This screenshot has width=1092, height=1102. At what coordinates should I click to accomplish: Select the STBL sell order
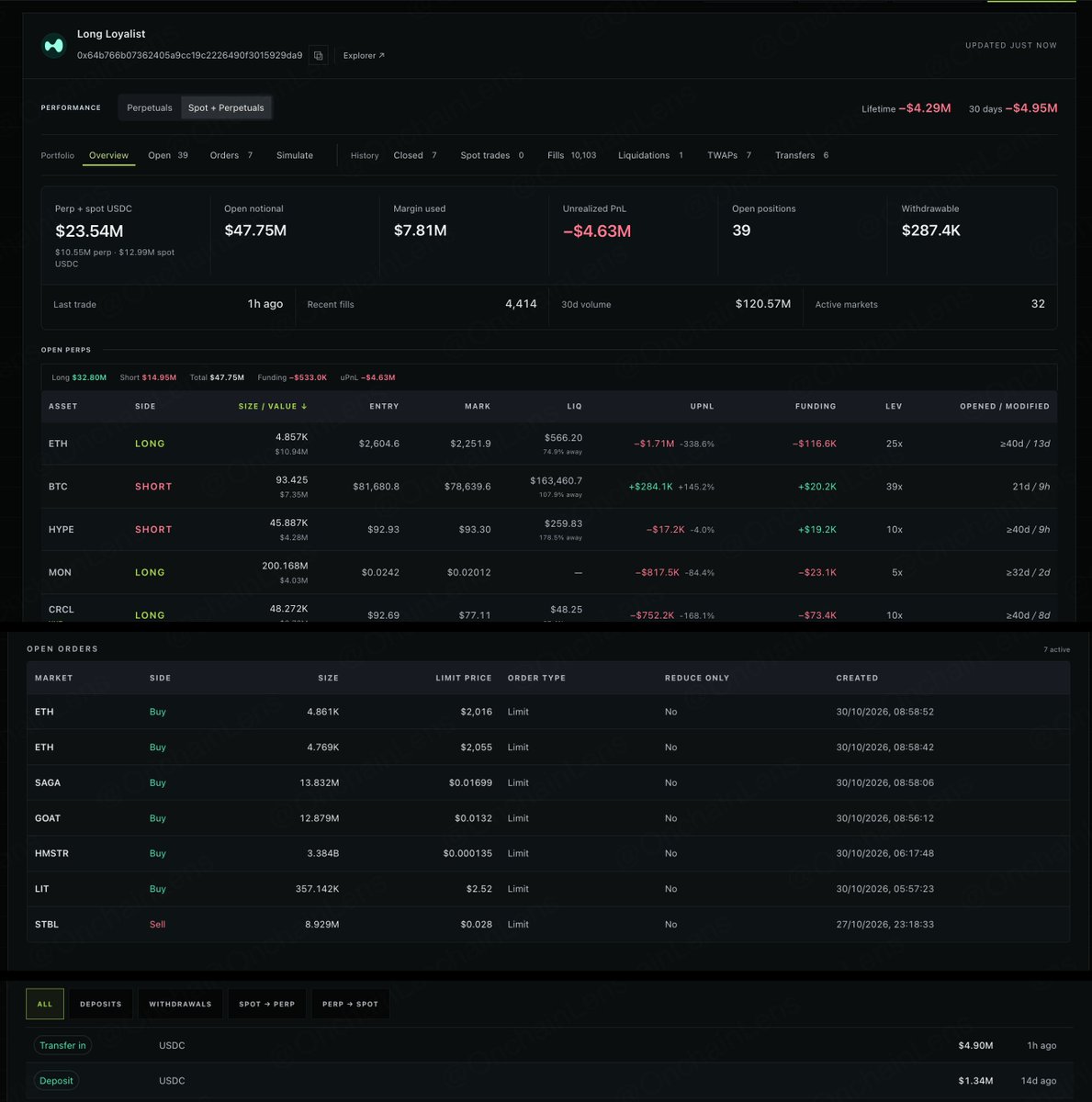[x=548, y=924]
